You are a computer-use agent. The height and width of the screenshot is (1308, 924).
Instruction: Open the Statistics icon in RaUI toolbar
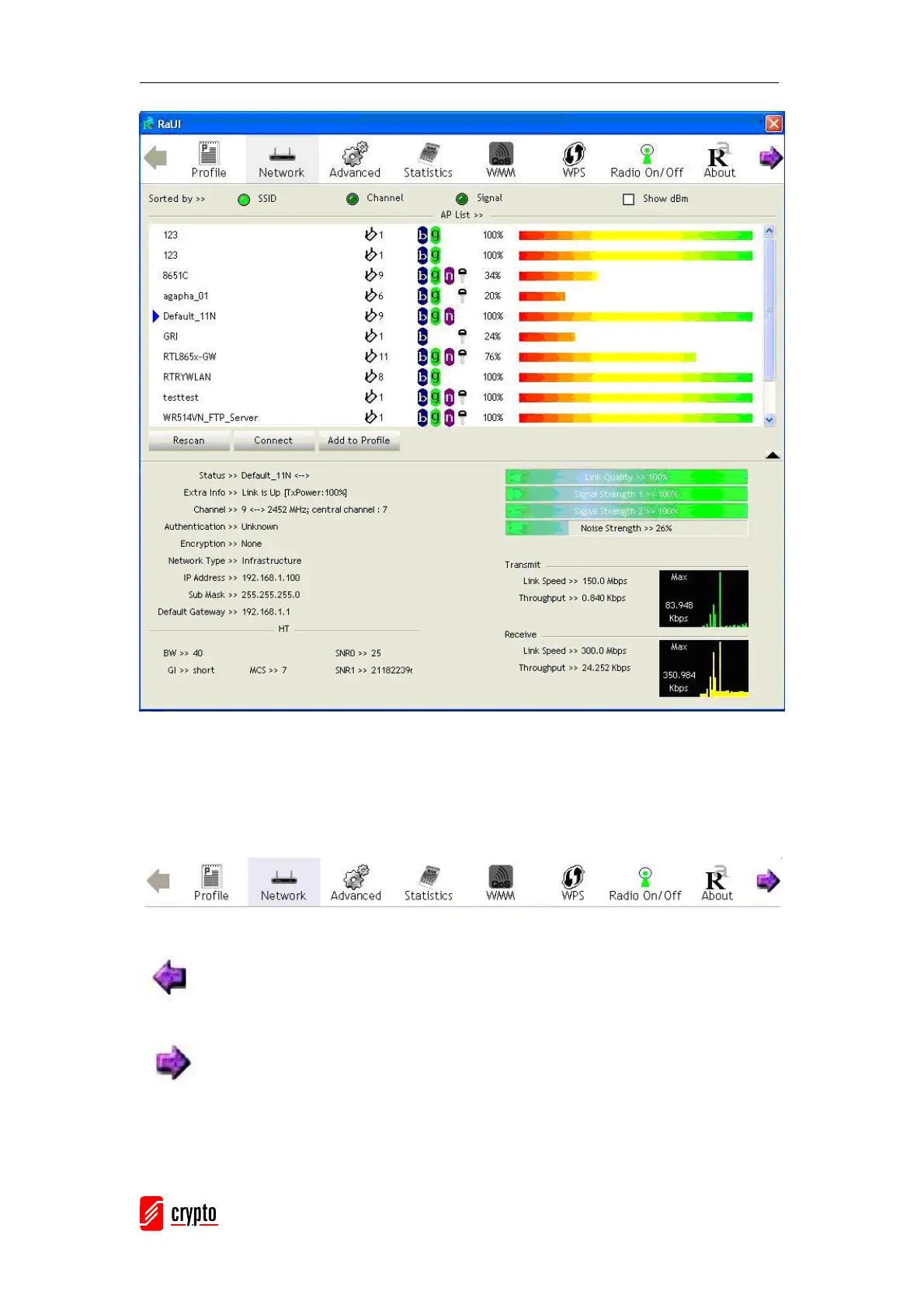click(428, 160)
